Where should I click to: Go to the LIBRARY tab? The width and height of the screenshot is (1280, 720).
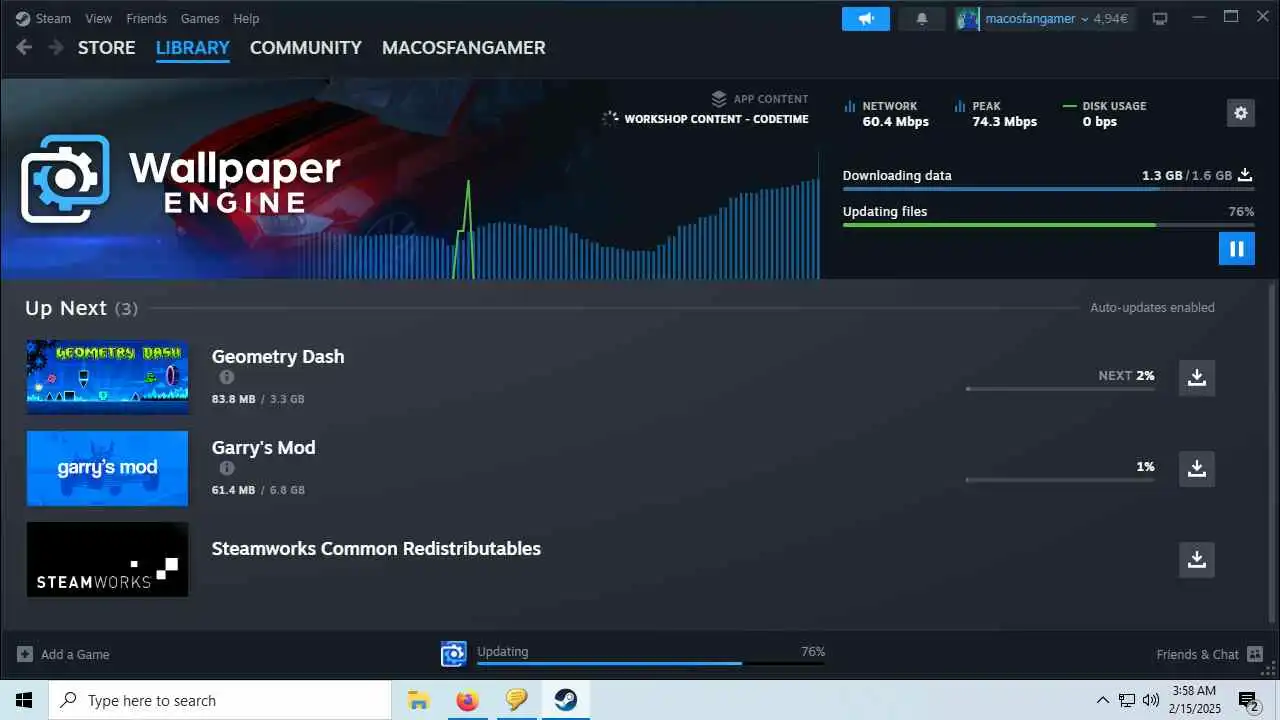193,47
